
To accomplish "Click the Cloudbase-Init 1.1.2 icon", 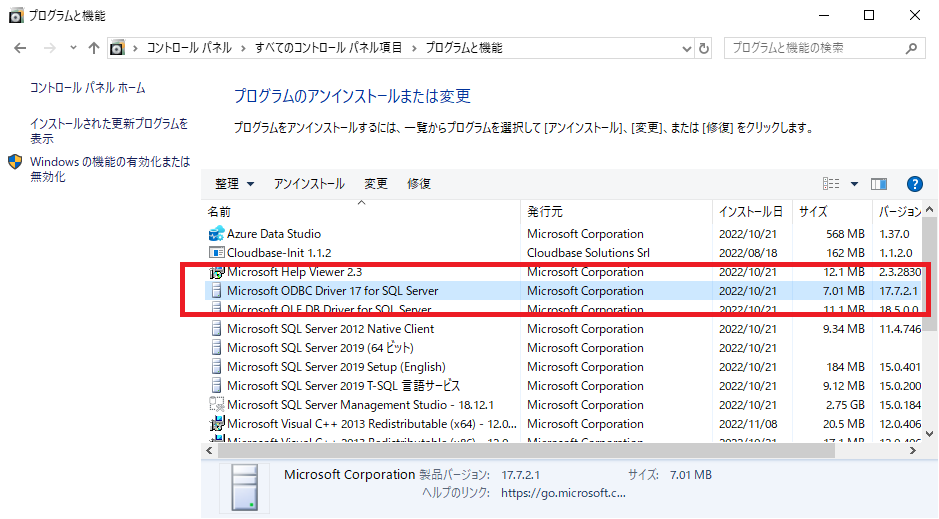I will coord(216,253).
